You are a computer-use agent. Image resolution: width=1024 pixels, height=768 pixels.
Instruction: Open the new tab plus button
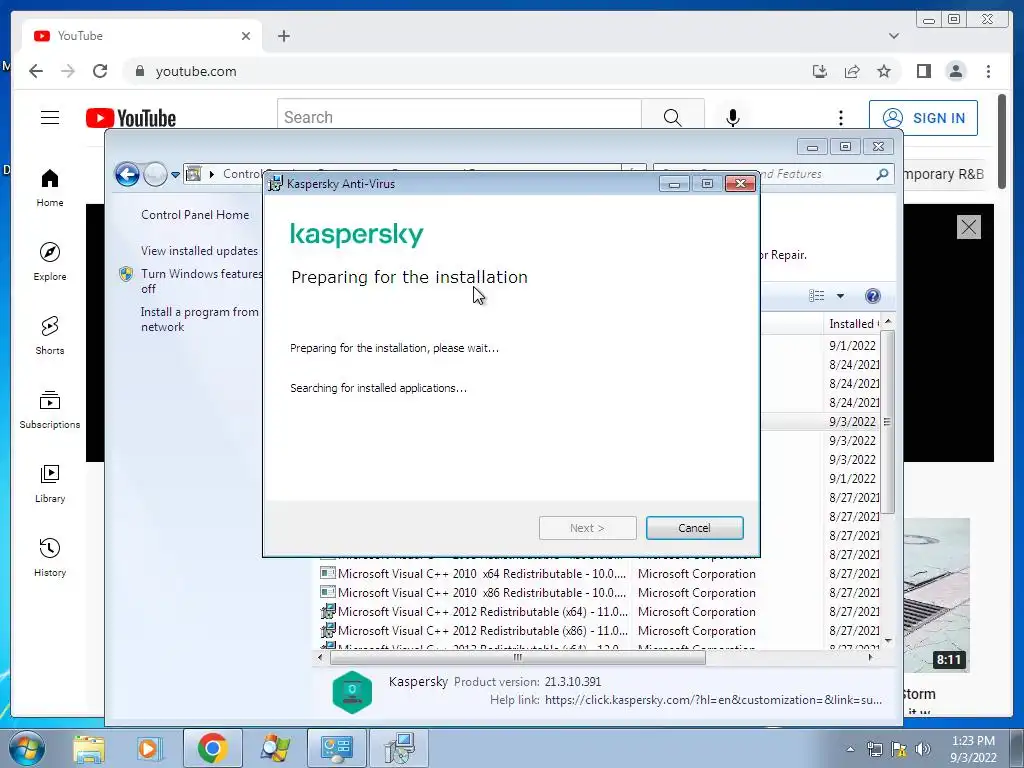[x=283, y=36]
